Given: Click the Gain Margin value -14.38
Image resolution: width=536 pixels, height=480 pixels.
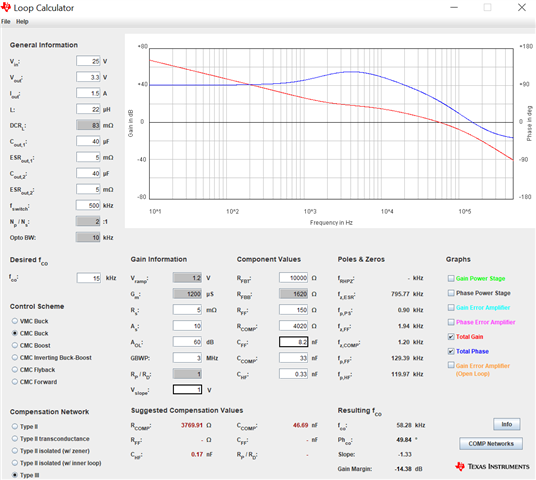Looking at the screenshot, I should [x=403, y=469].
